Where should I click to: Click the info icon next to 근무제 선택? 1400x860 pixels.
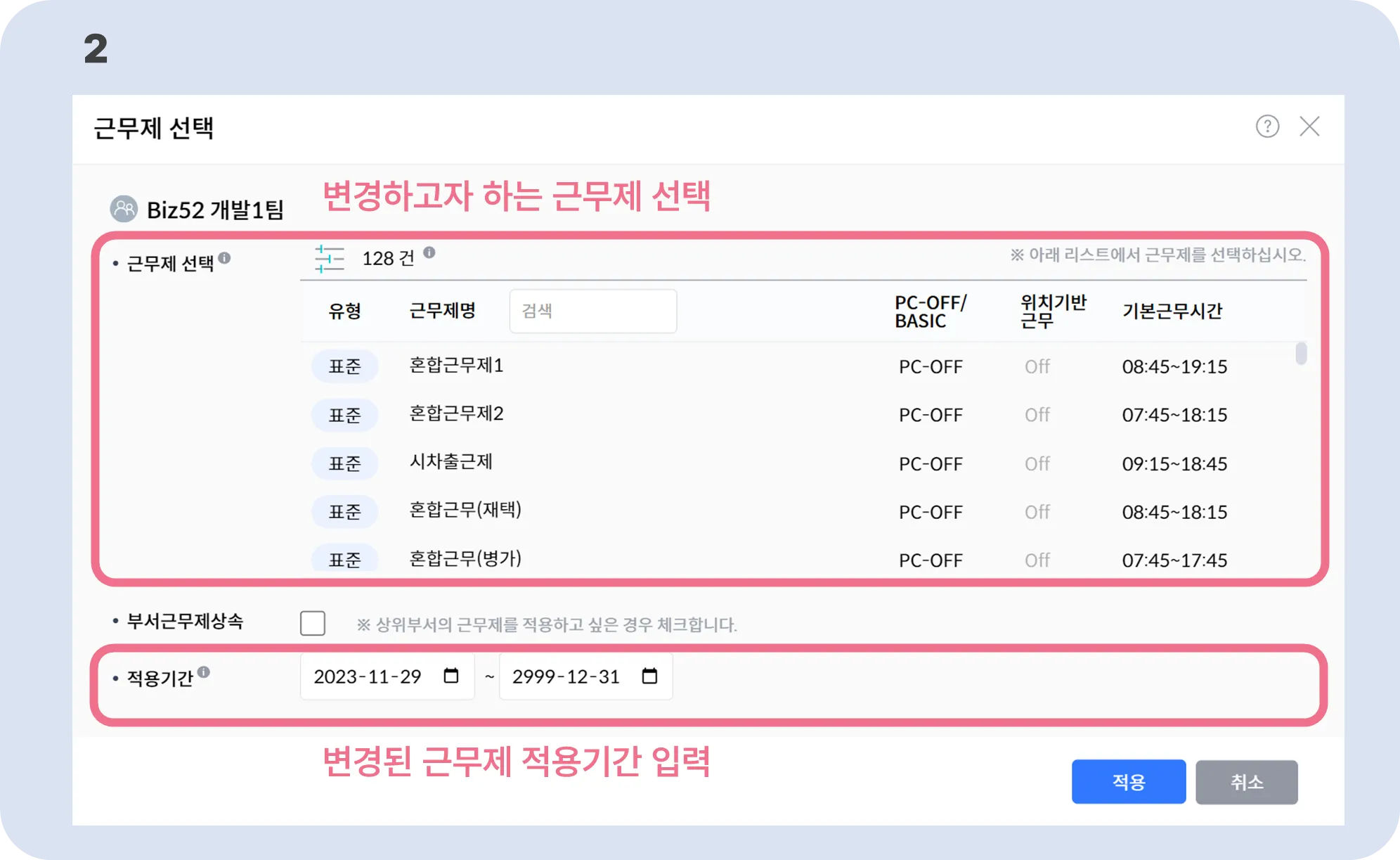(x=224, y=258)
